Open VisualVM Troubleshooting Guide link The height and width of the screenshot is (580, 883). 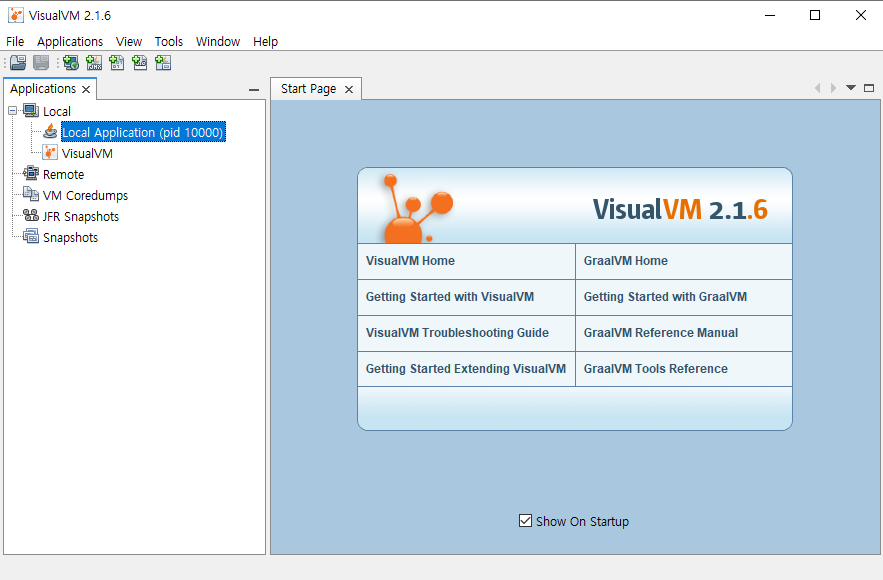coord(457,333)
